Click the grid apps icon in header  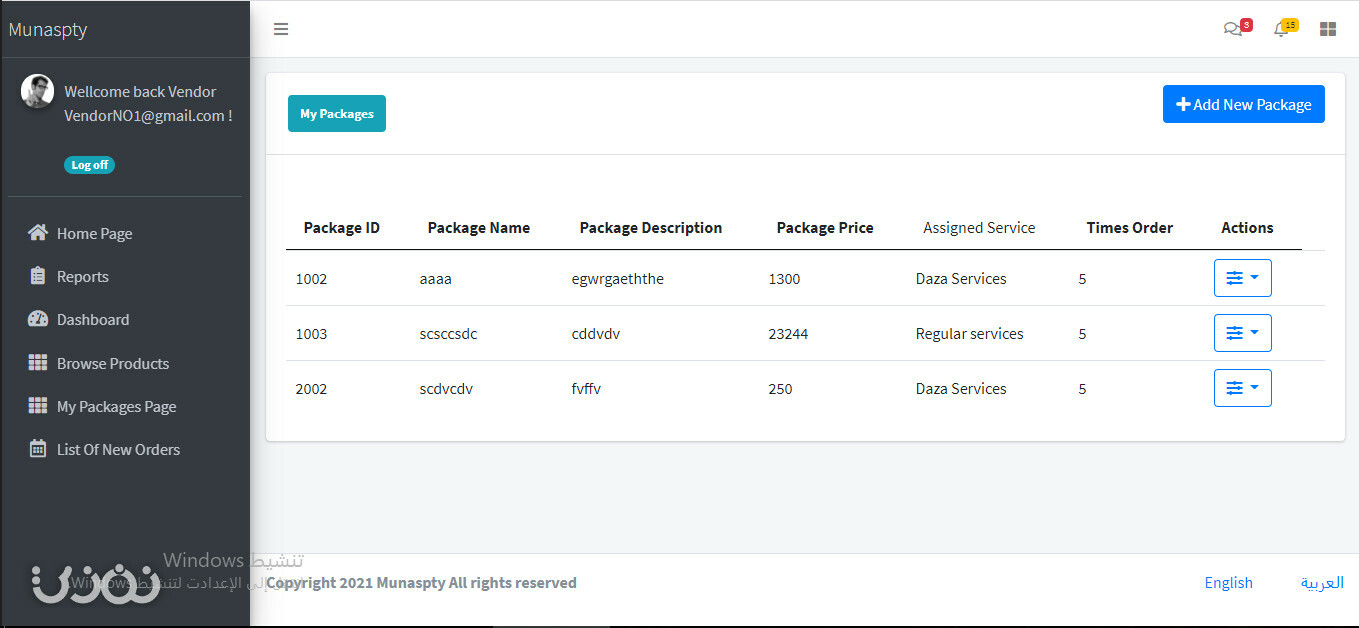coord(1328,29)
